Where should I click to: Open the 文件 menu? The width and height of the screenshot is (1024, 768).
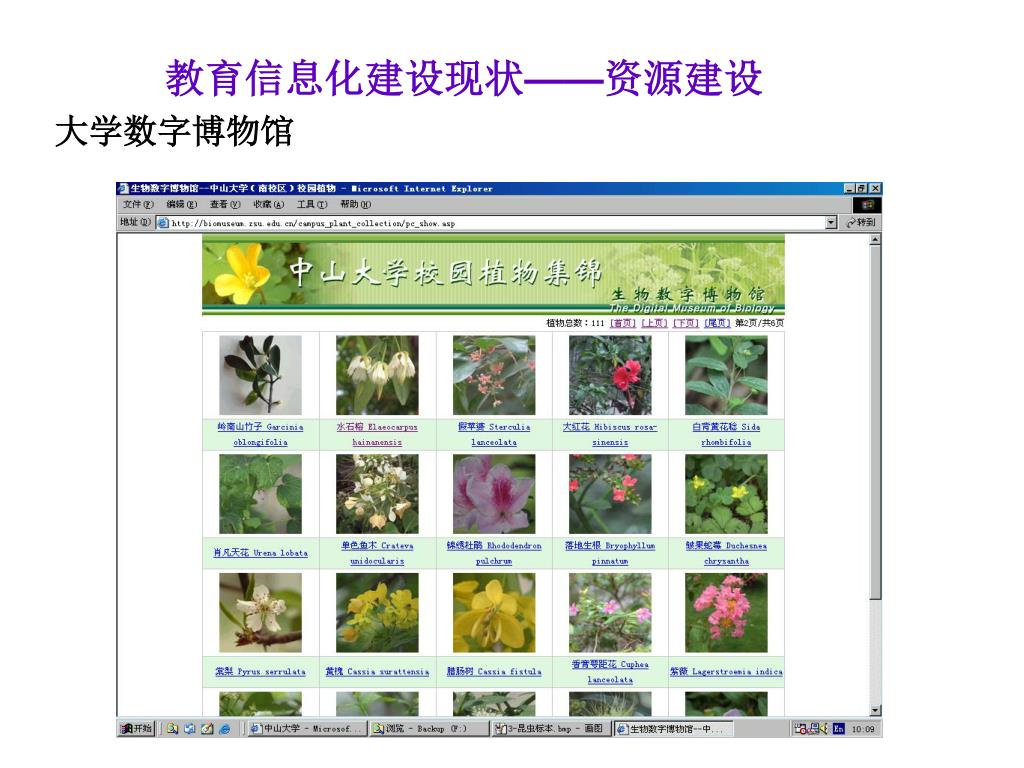tap(138, 204)
